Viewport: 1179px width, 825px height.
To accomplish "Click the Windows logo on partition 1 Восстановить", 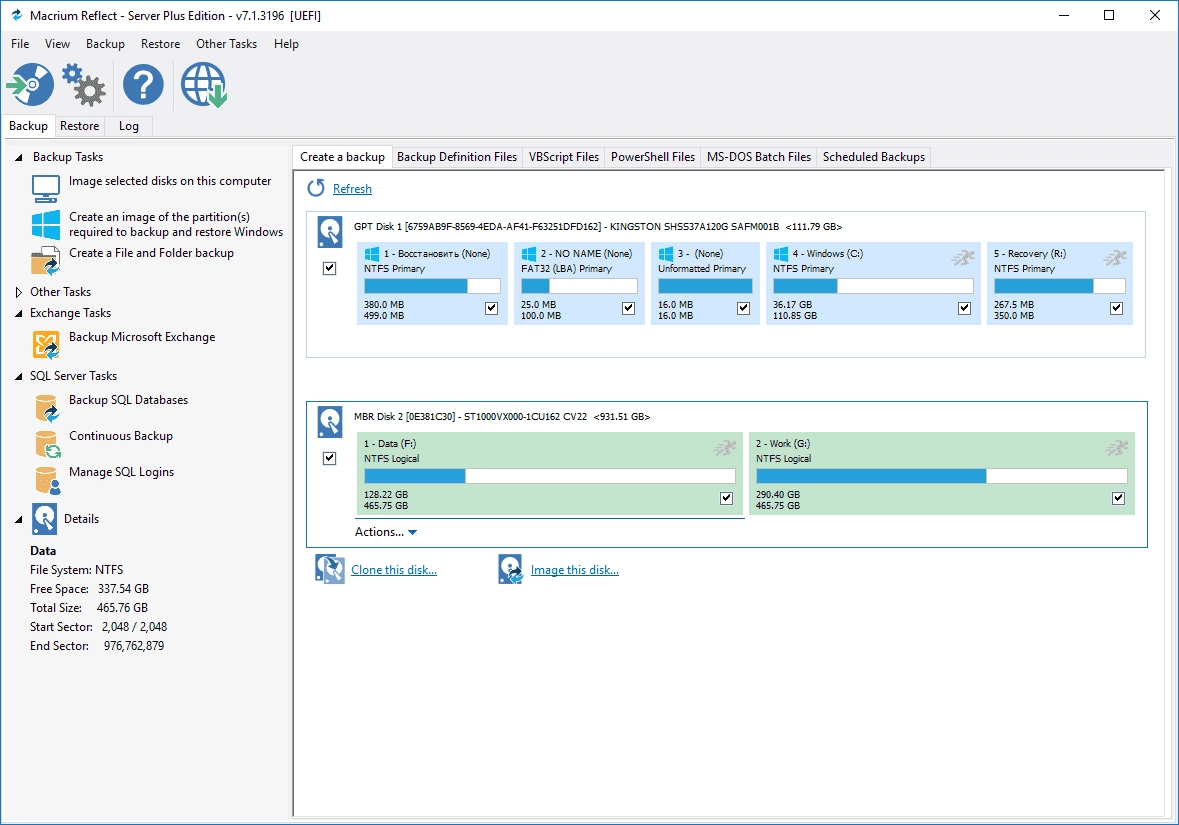I will click(x=371, y=253).
